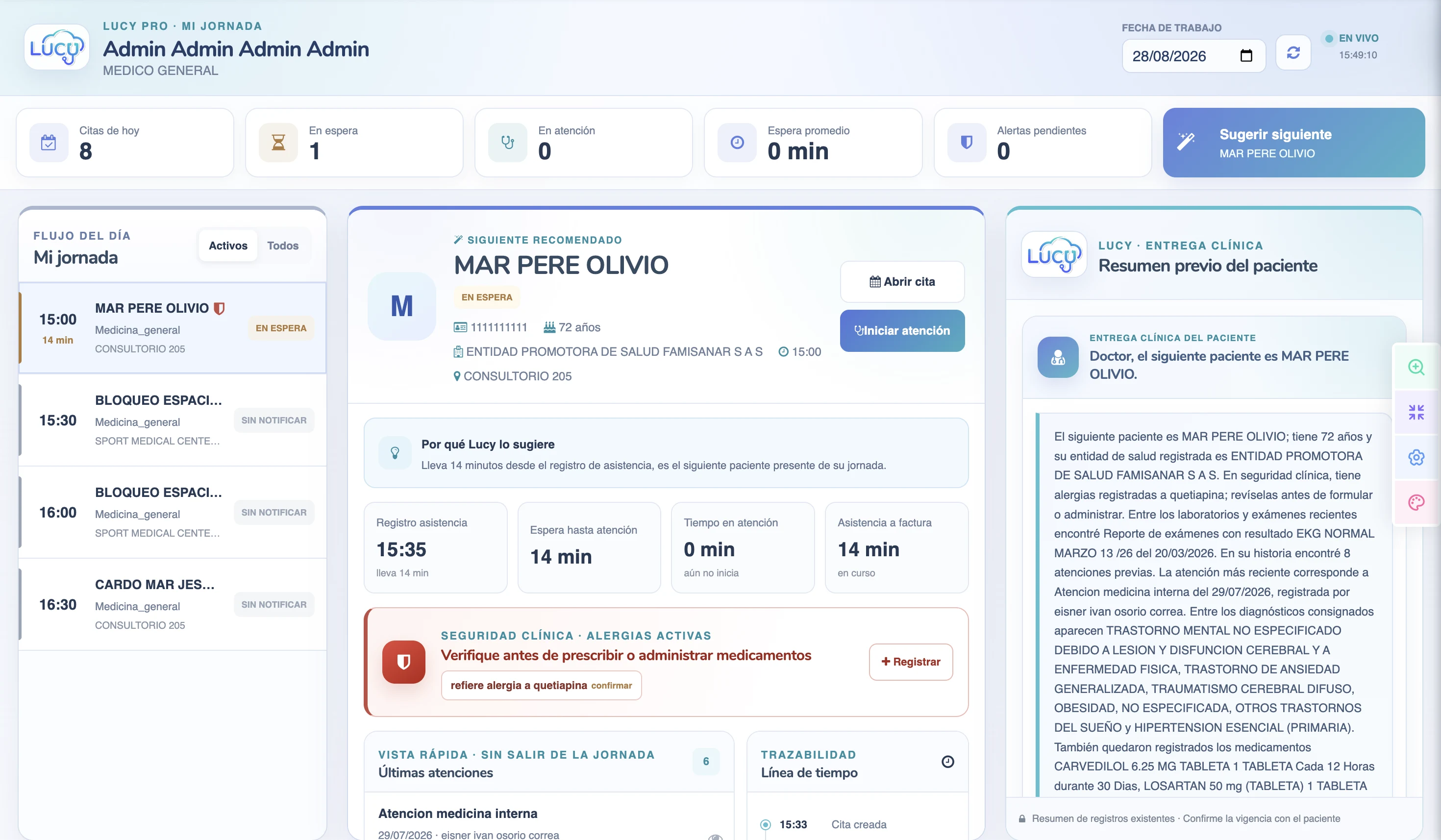The image size is (1441, 840).
Task: Click the 15:33 Cita creada timeline marker
Action: point(765,824)
